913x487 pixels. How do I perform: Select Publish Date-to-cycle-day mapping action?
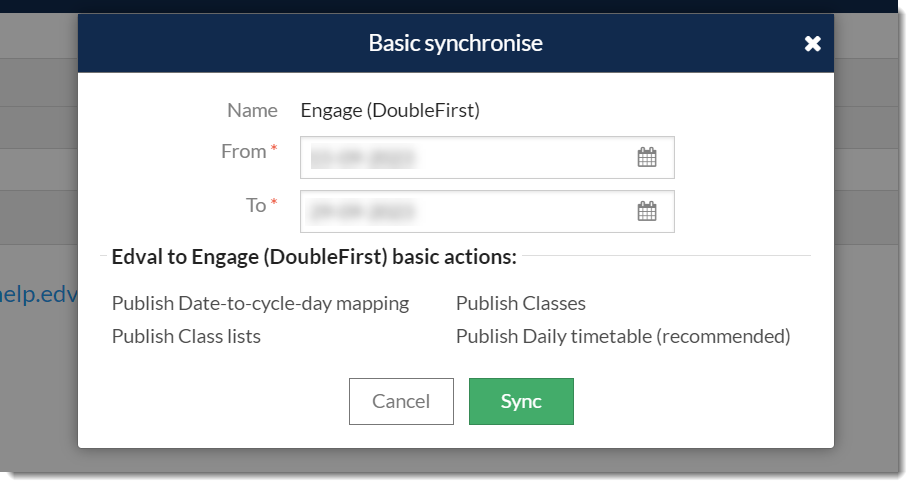(x=260, y=304)
